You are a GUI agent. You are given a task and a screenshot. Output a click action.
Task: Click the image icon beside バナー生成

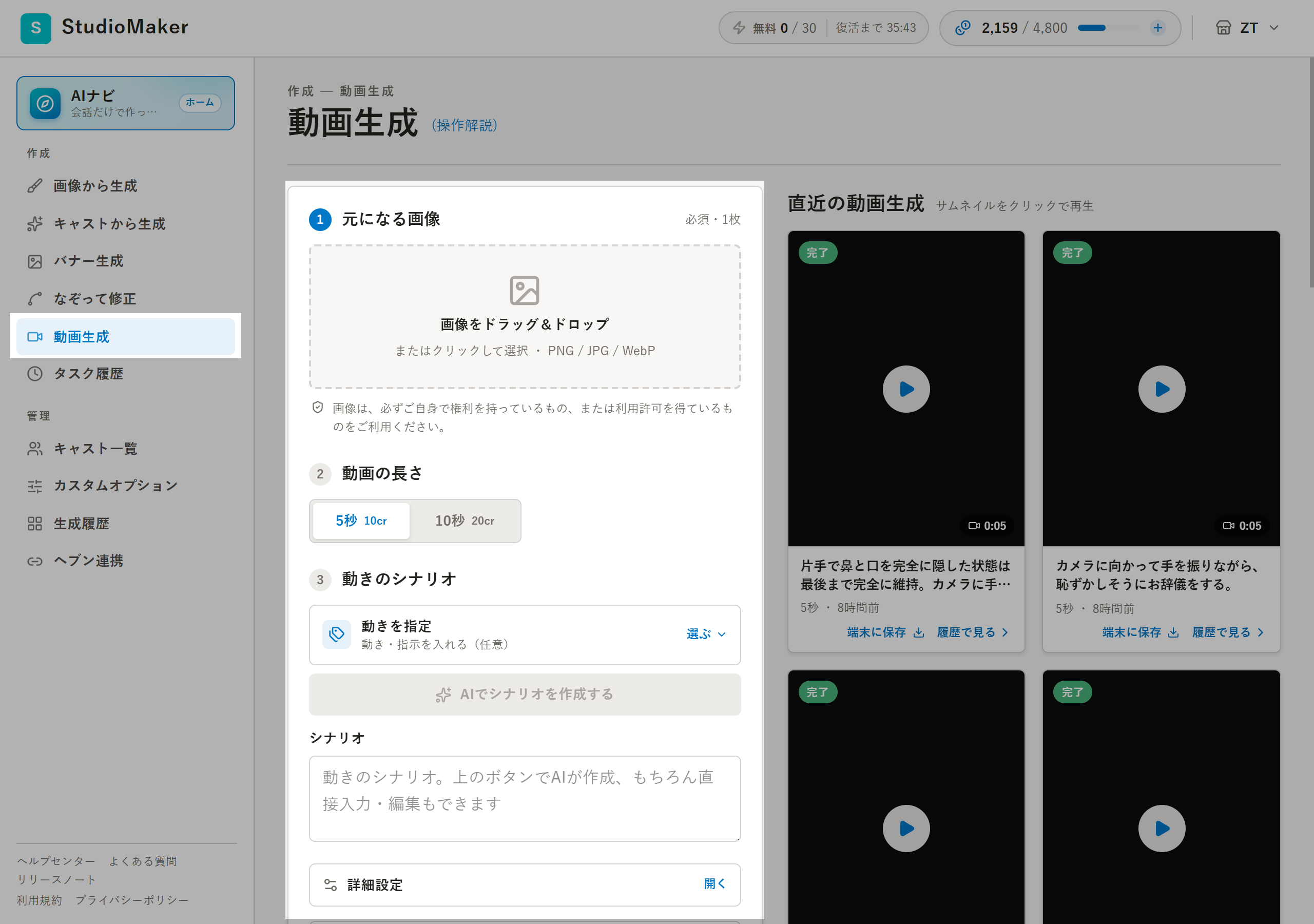pyautogui.click(x=35, y=262)
